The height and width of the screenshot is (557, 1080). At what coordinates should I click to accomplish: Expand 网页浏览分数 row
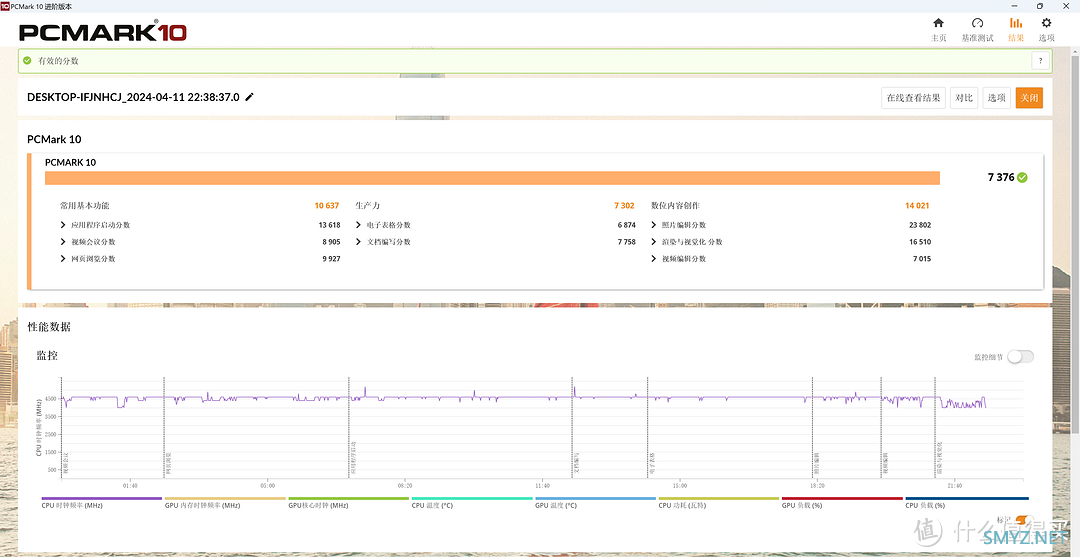pos(63,259)
